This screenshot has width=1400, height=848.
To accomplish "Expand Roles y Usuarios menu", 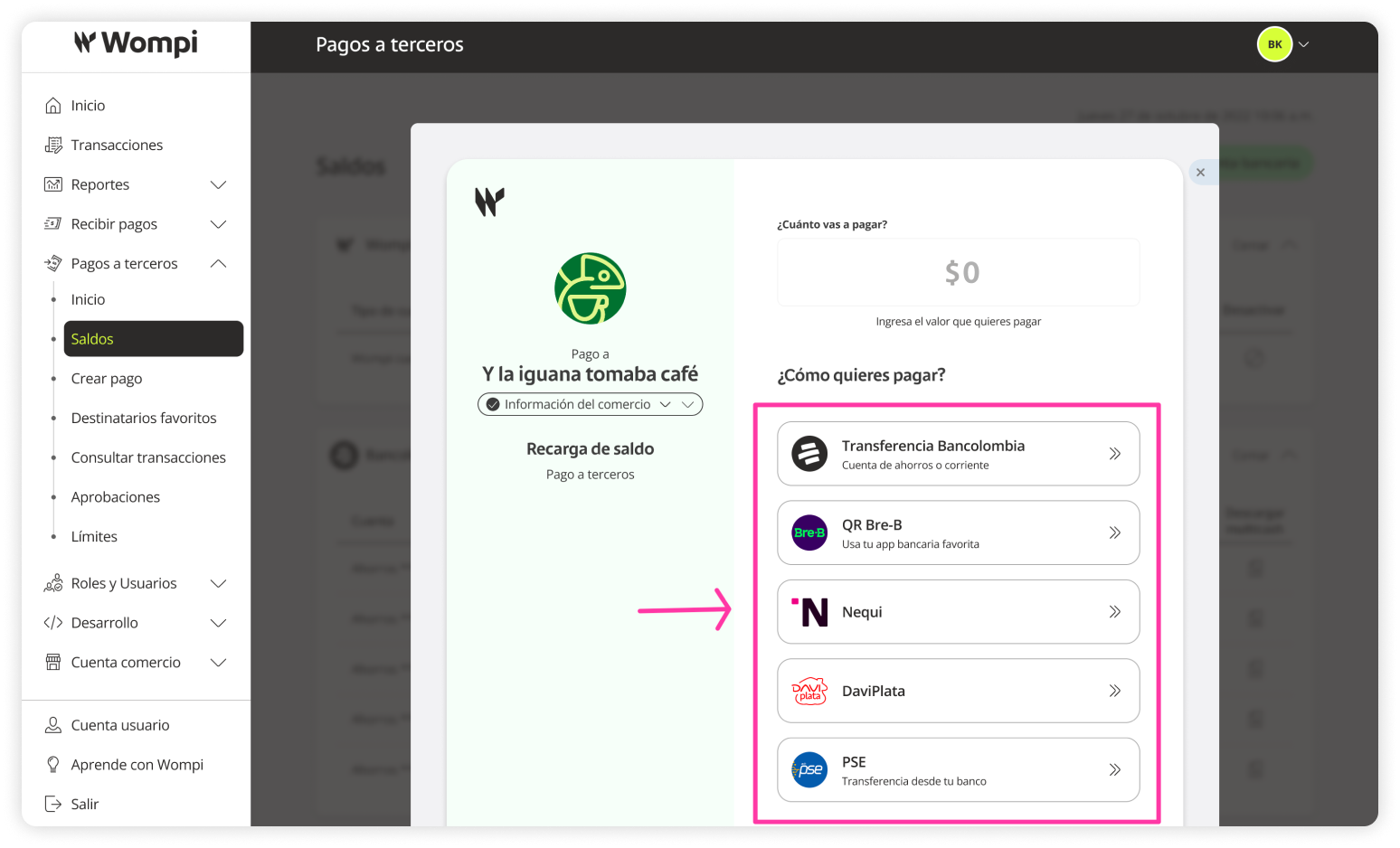I will (x=218, y=584).
